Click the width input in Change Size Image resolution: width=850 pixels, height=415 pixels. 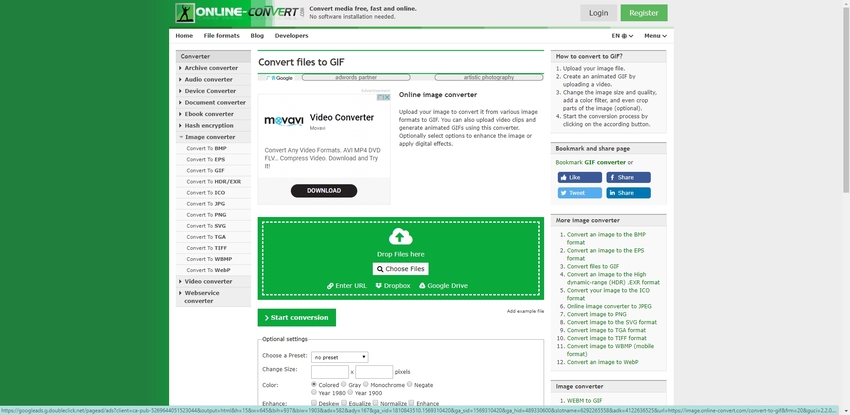[329, 371]
